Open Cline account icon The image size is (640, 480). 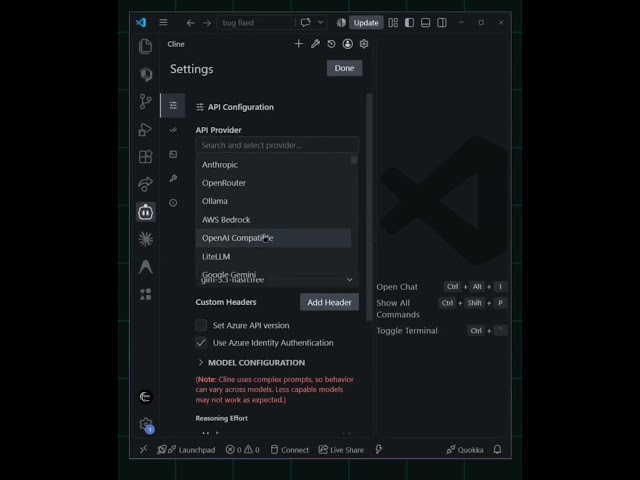(348, 44)
